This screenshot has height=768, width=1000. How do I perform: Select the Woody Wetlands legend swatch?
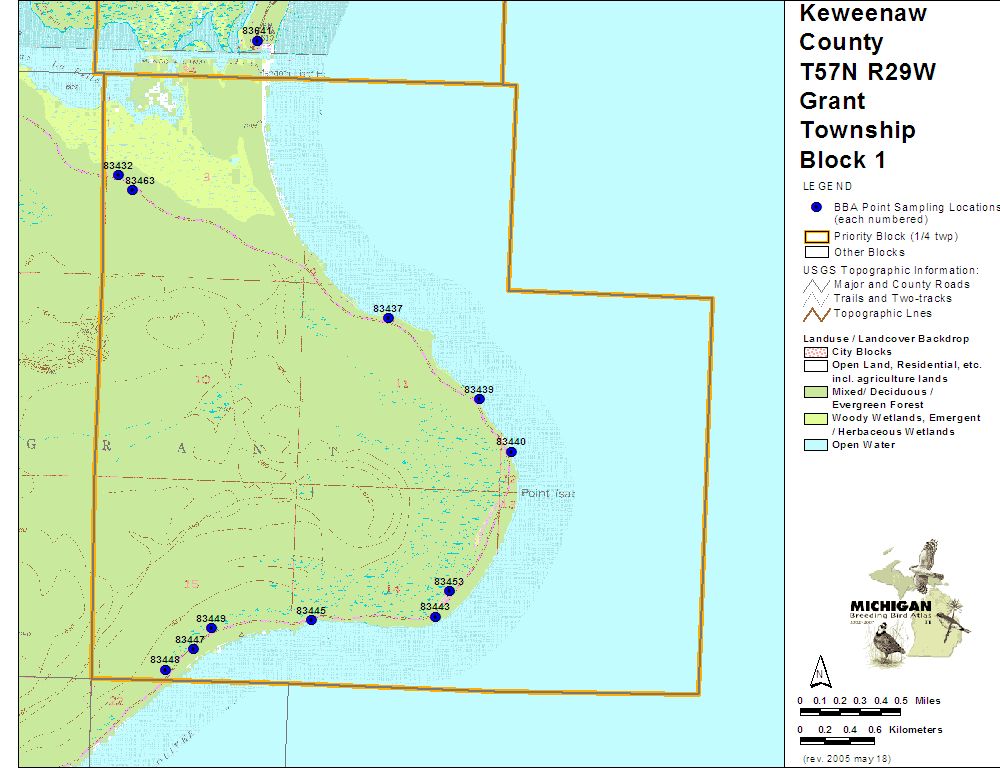click(x=816, y=418)
